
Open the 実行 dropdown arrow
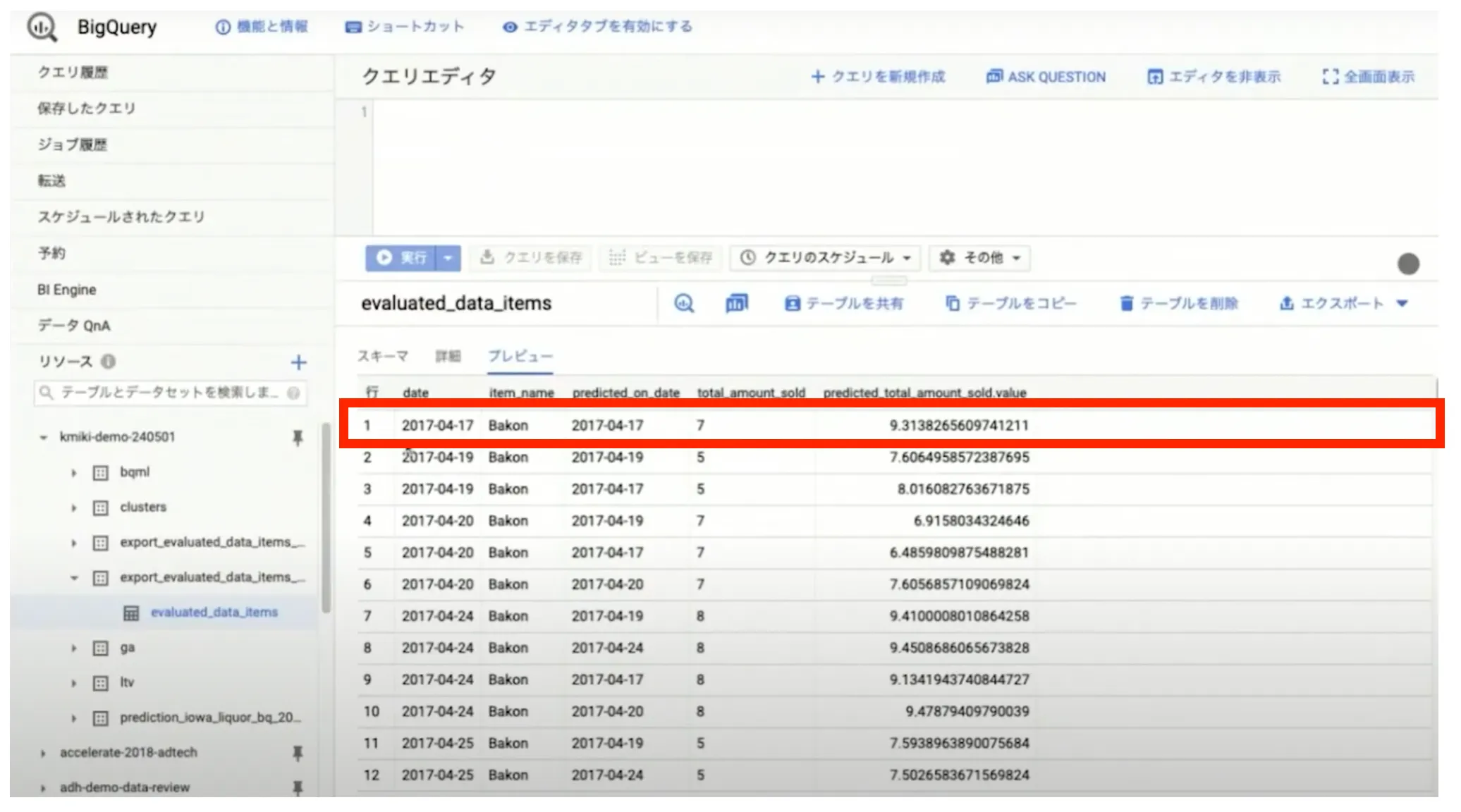[x=448, y=258]
